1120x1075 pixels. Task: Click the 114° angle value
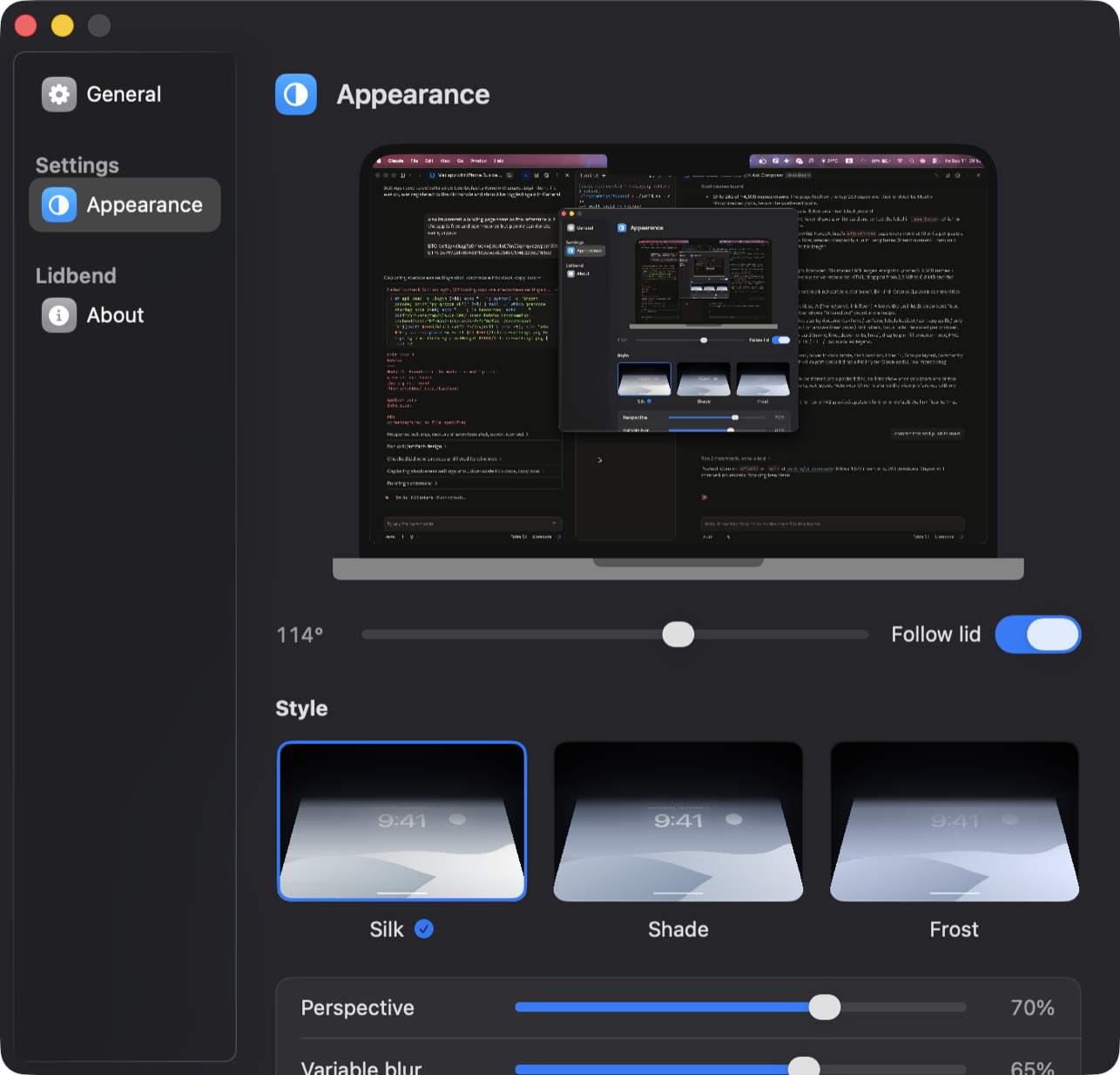tap(300, 635)
